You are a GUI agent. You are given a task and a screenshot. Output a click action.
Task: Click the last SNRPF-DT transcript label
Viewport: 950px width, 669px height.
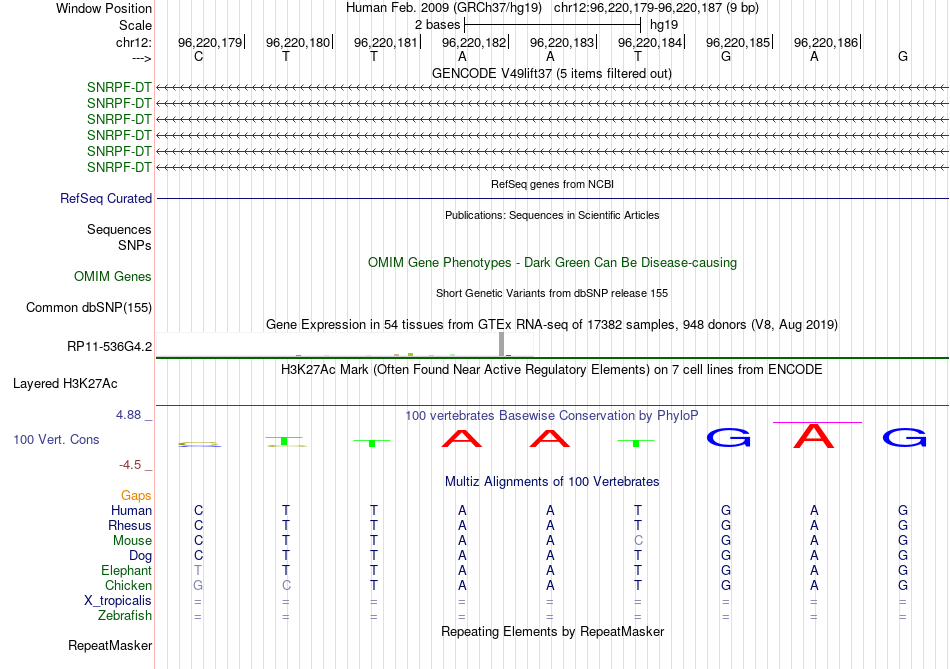pos(119,167)
